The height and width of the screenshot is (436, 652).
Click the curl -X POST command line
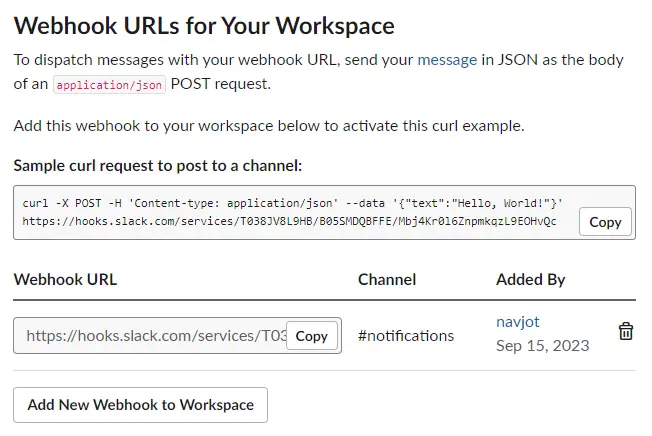pyautogui.click(x=292, y=204)
